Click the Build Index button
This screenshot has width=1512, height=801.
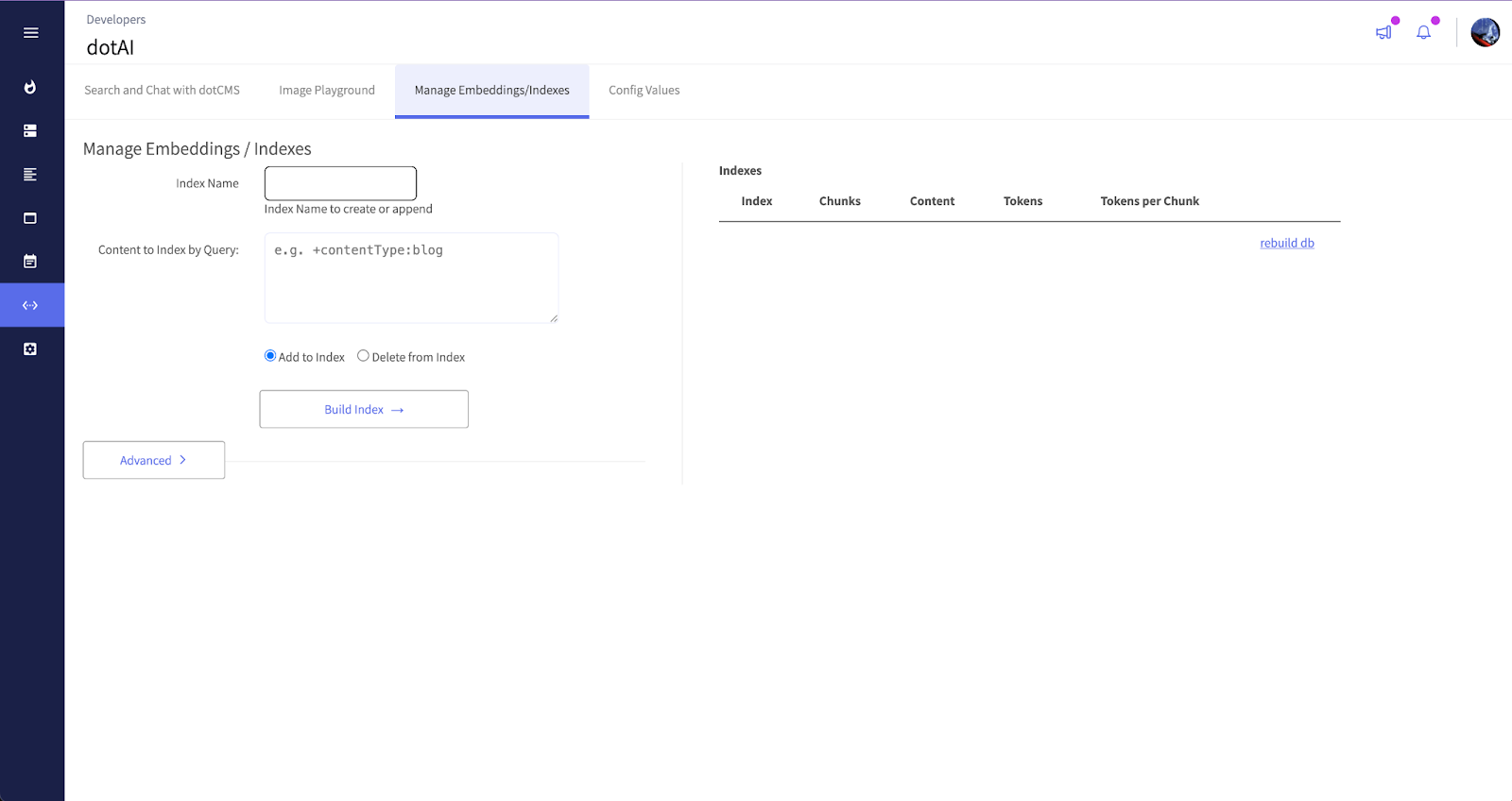[364, 409]
